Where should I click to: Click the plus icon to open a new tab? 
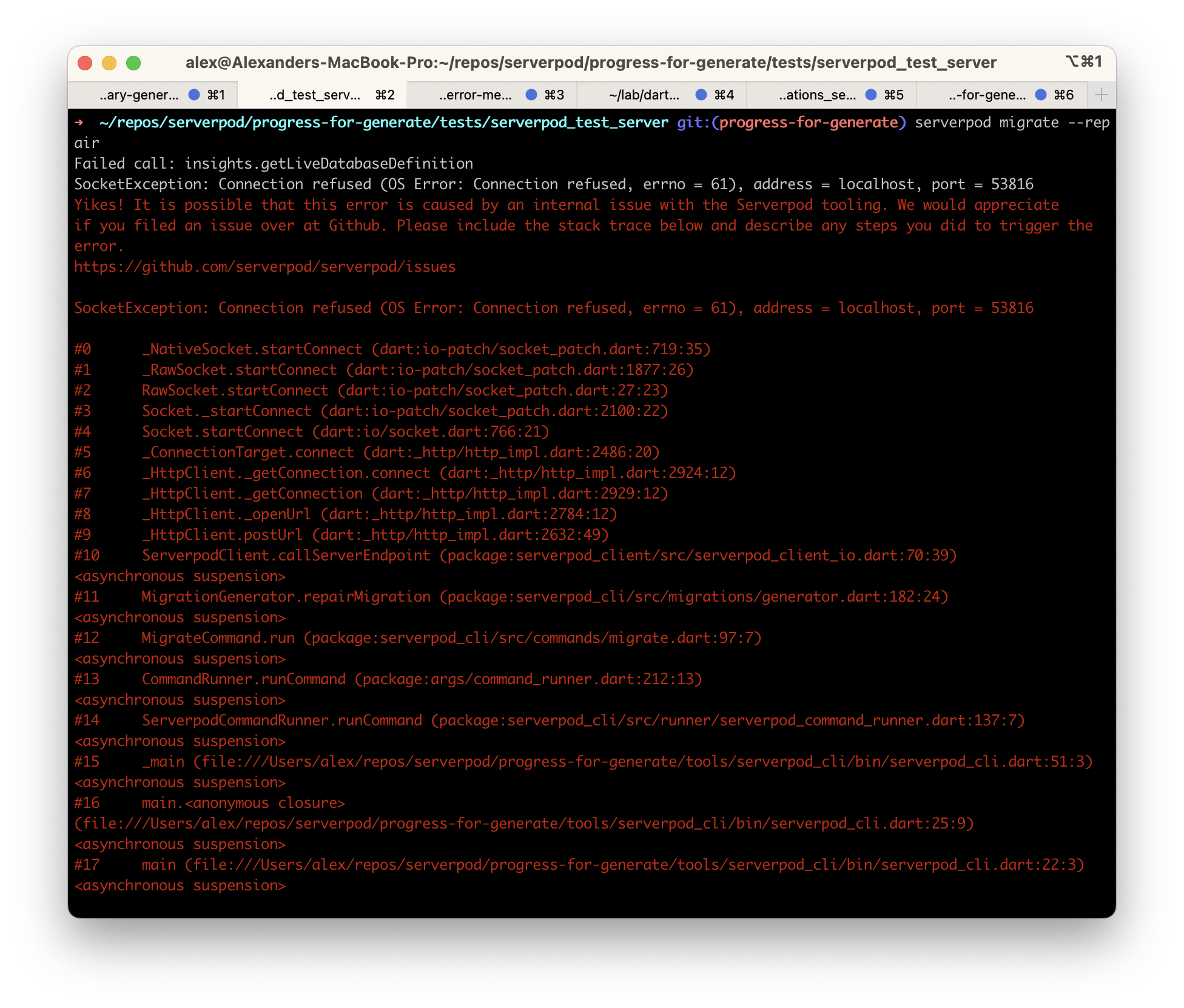point(1102,95)
